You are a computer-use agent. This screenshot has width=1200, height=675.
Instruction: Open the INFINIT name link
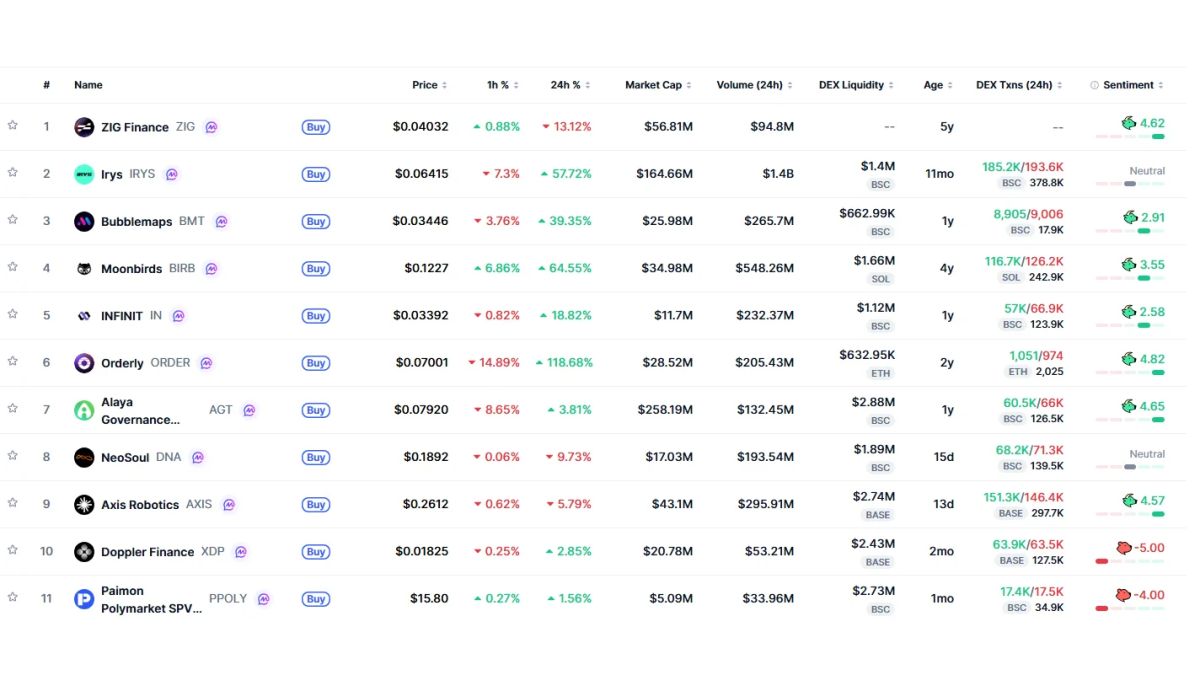(122, 316)
